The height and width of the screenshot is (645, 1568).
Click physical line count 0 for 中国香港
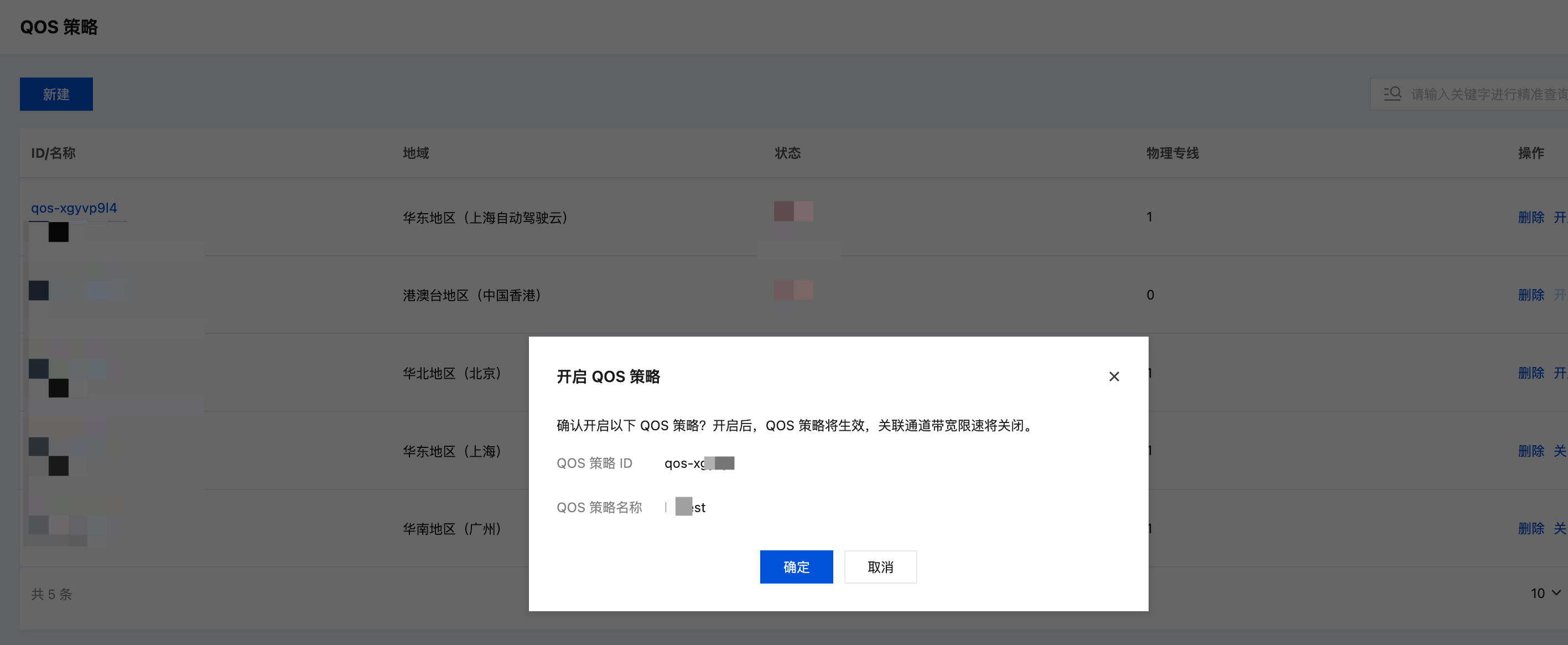coord(1150,296)
